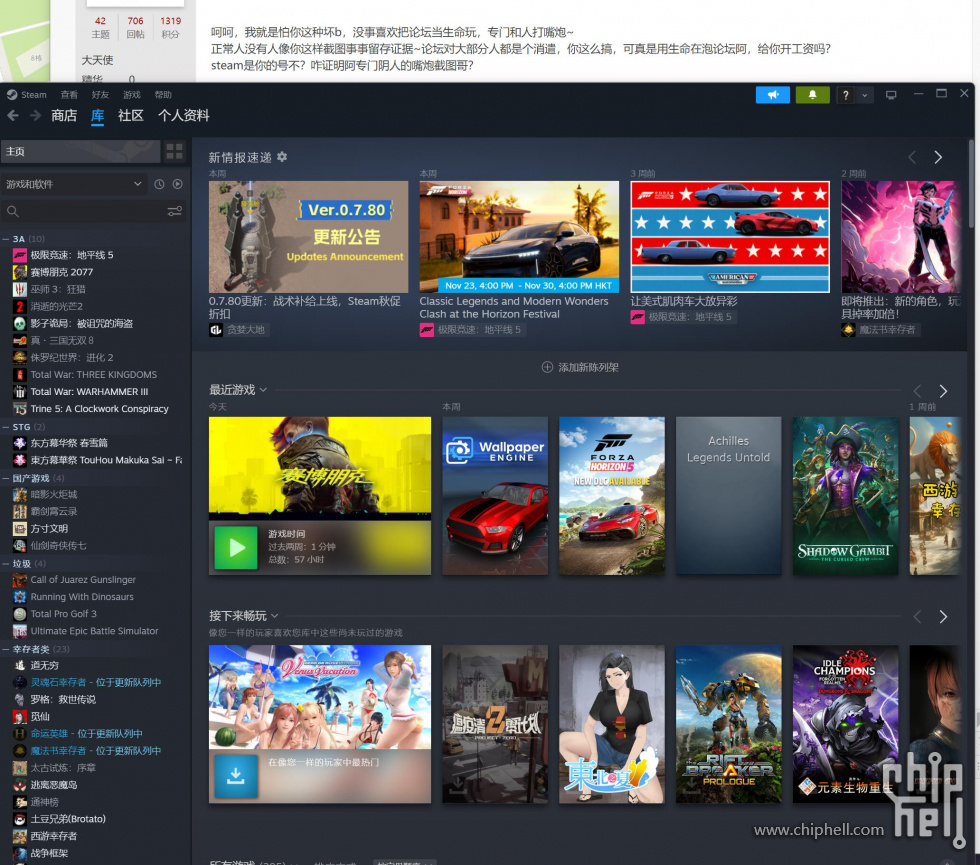Open the dropdown arrow beside help button
The height and width of the screenshot is (865, 980).
click(x=864, y=95)
